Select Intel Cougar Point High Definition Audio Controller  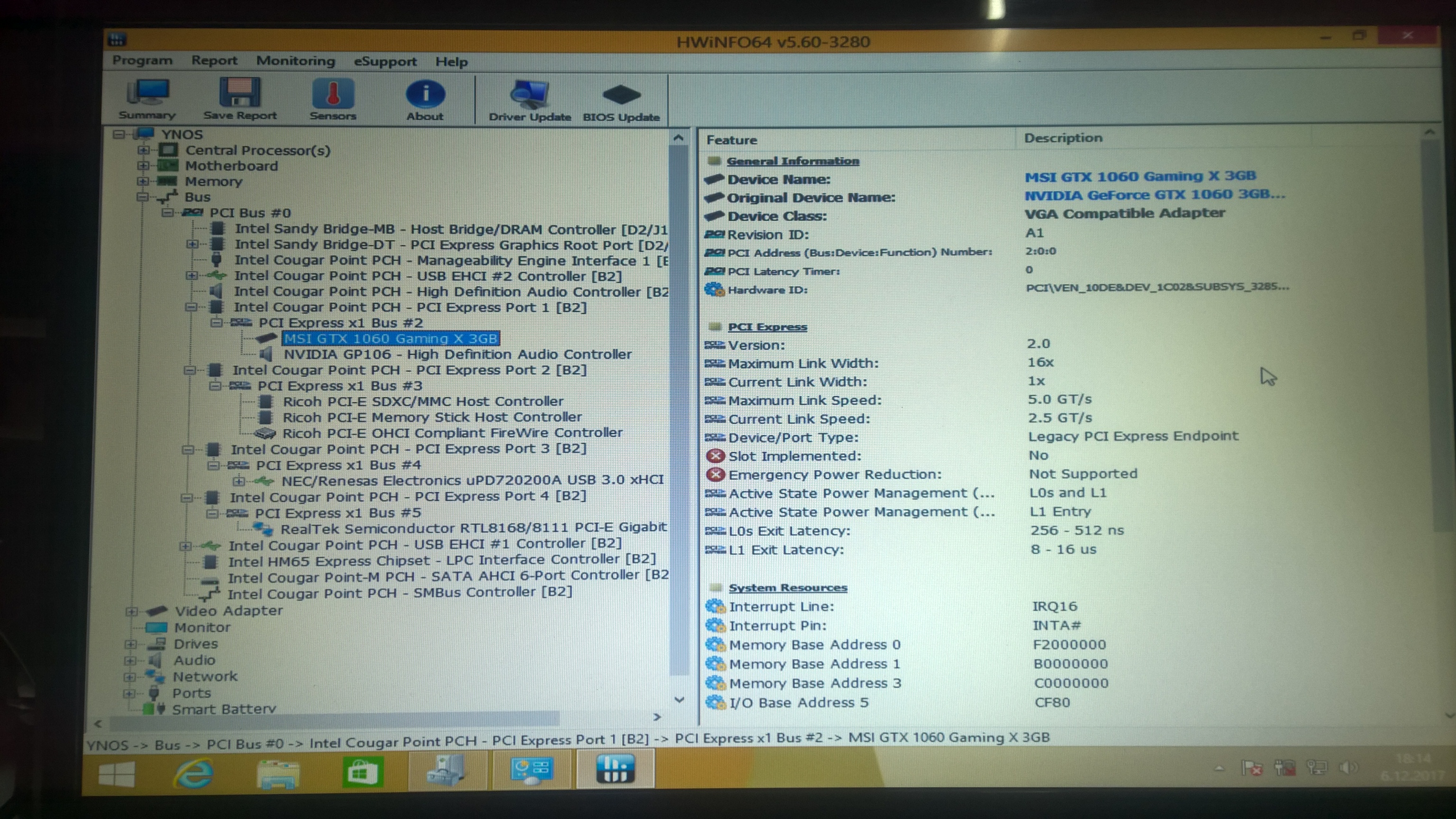(451, 291)
